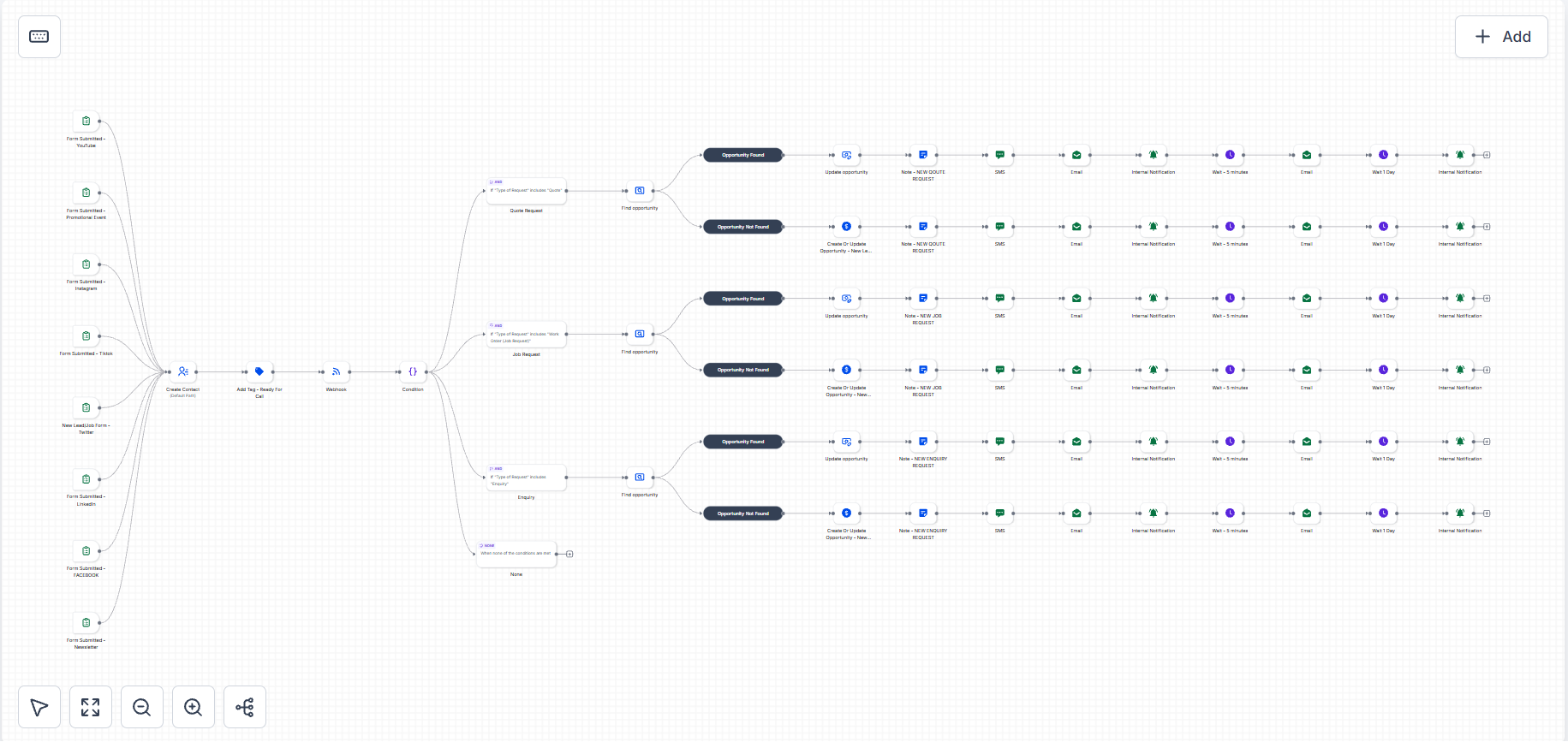Click Opportunity Found pill in Enquiry branch

coord(743,442)
